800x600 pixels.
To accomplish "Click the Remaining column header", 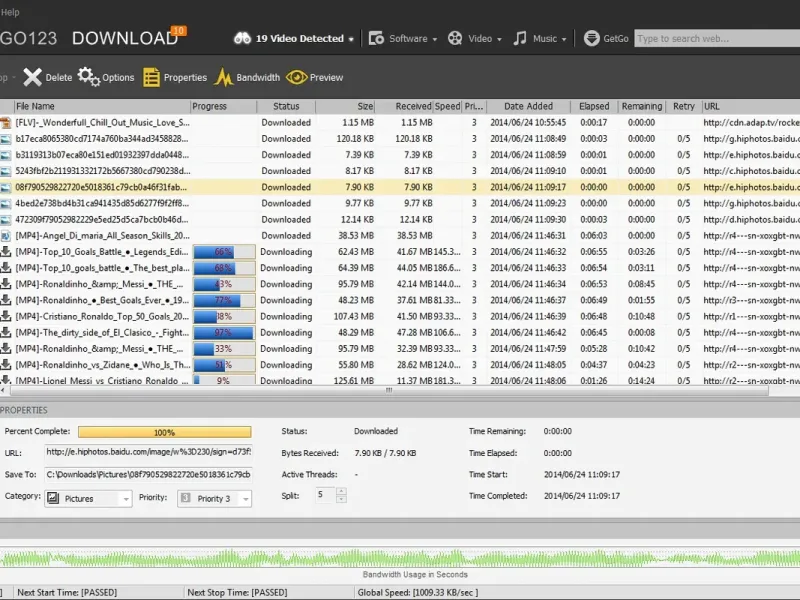I will point(642,106).
